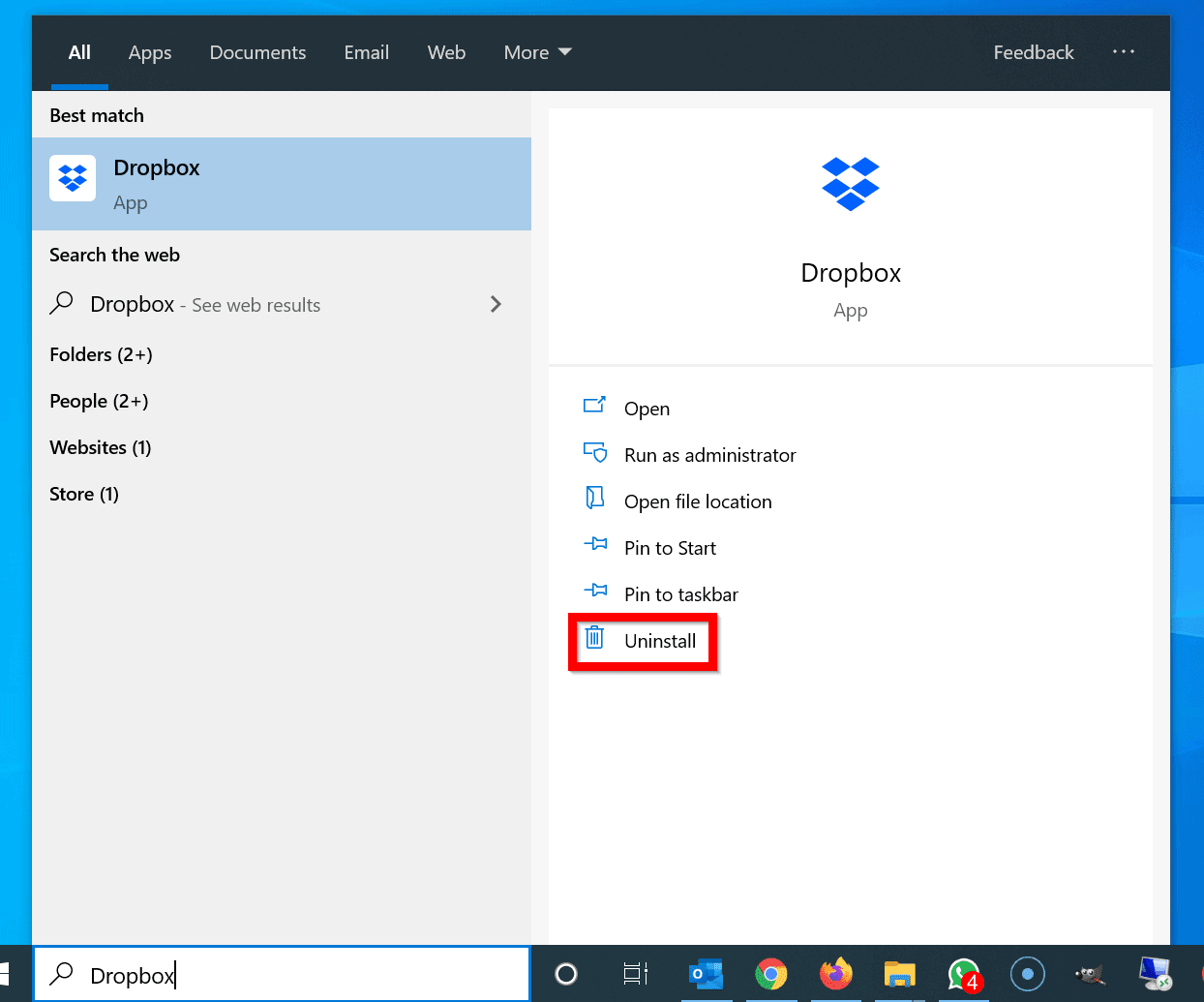This screenshot has width=1204, height=1002.
Task: Open Microsoft Outlook from the taskbar
Action: (707, 975)
